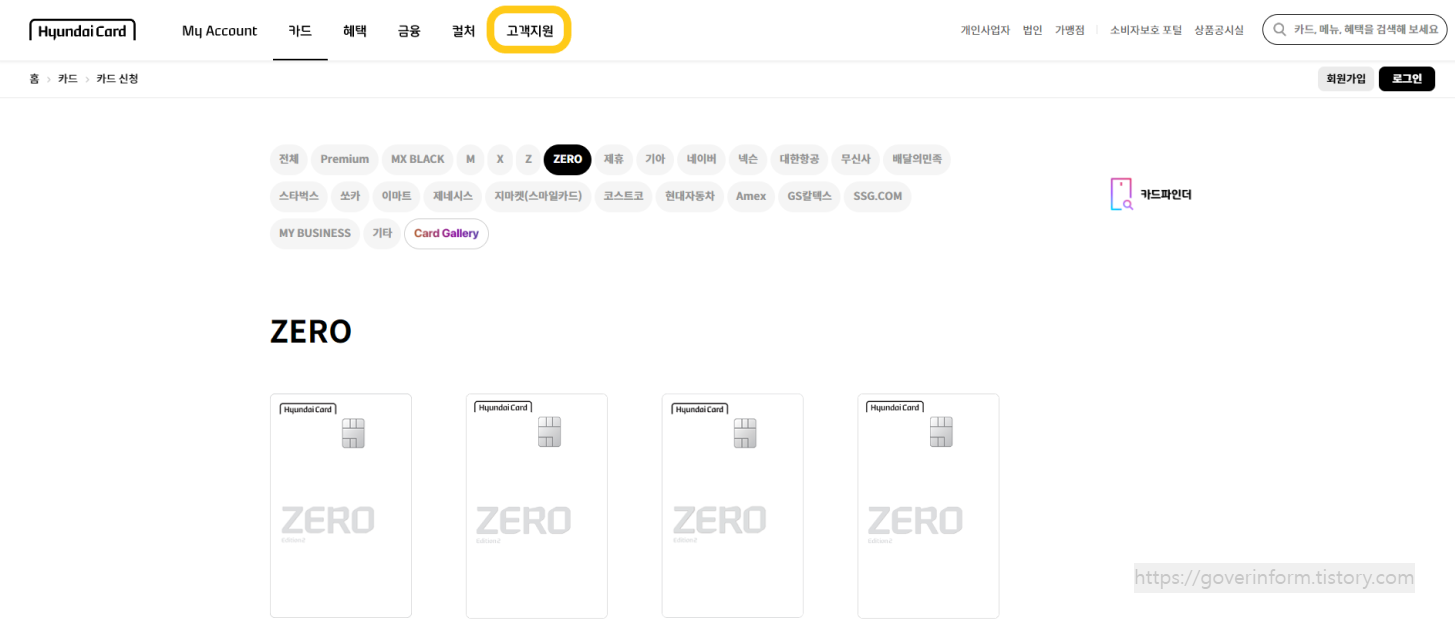Select the 기아 filter chip
The height and width of the screenshot is (633, 1455).
(x=655, y=159)
